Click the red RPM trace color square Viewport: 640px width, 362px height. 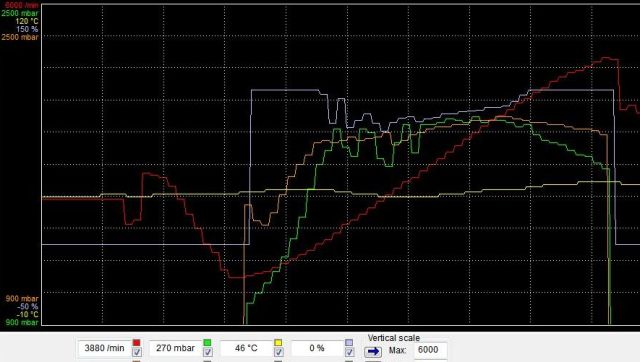coord(136,342)
